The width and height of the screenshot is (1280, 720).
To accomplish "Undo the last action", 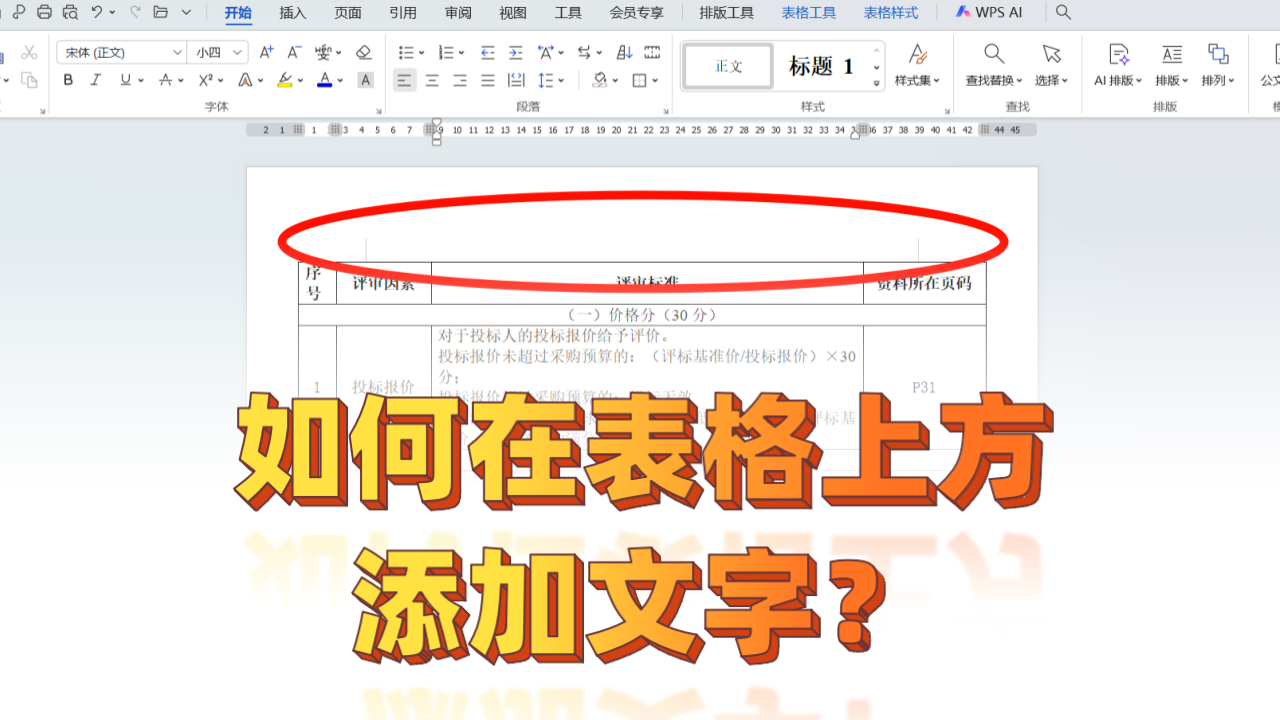I will [97, 12].
